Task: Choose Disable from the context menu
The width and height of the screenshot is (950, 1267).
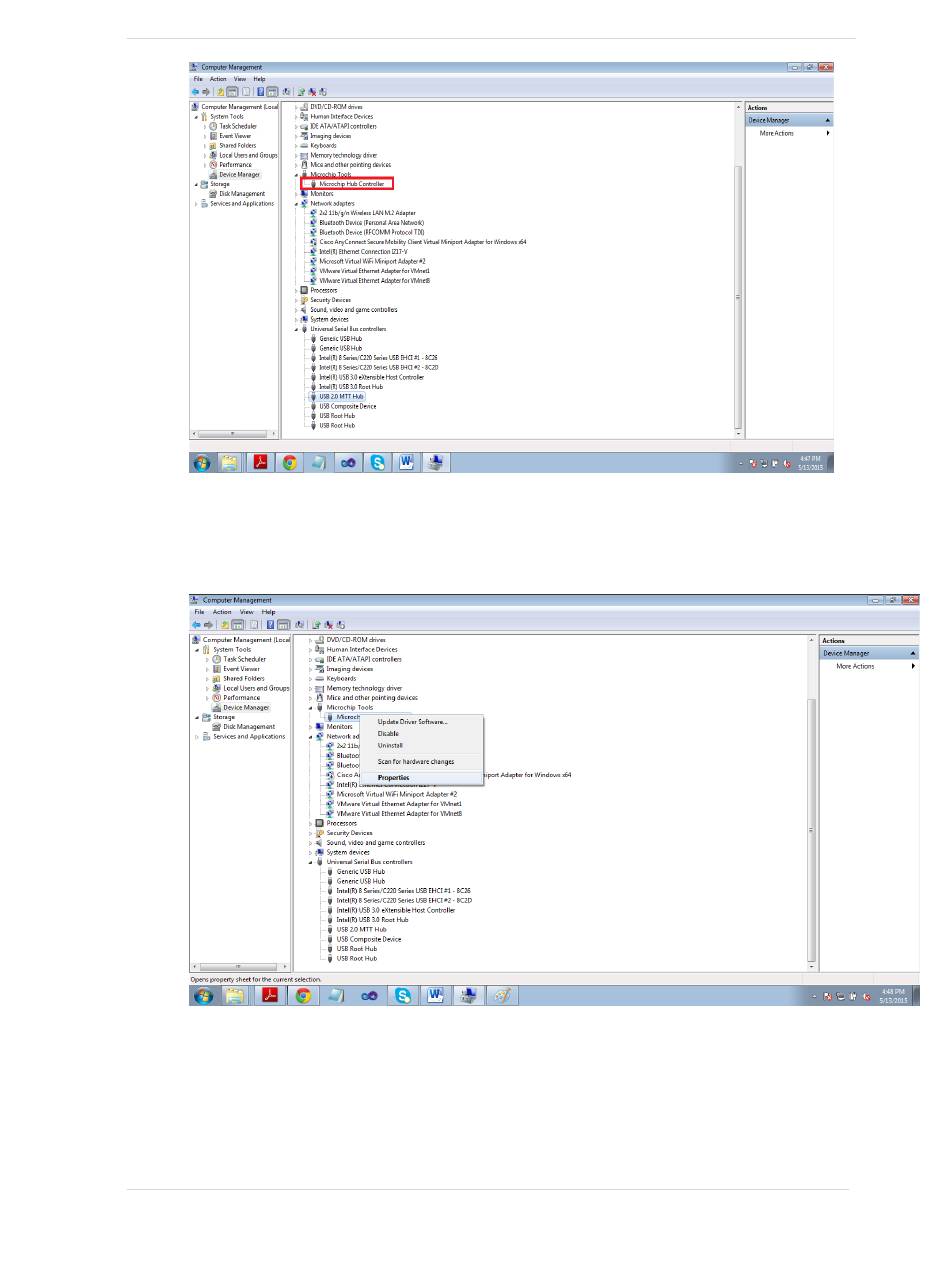Action: point(388,733)
